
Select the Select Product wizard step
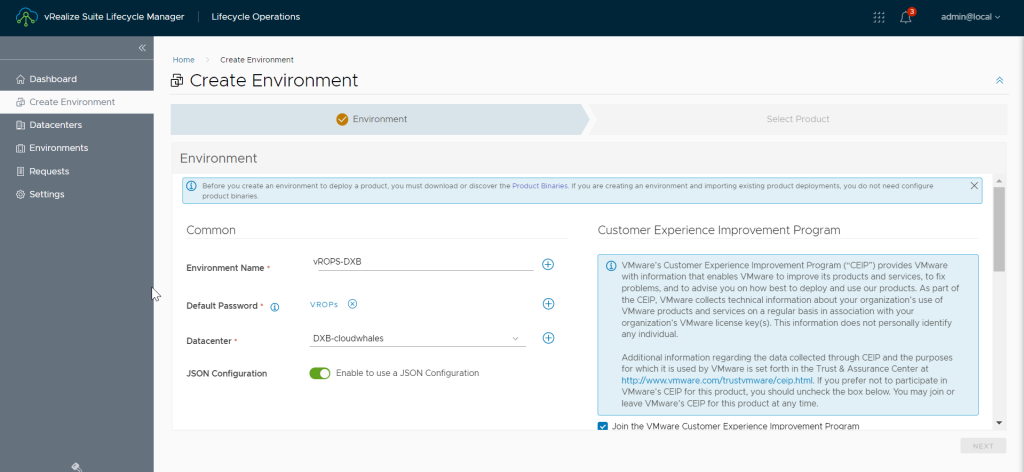click(797, 119)
